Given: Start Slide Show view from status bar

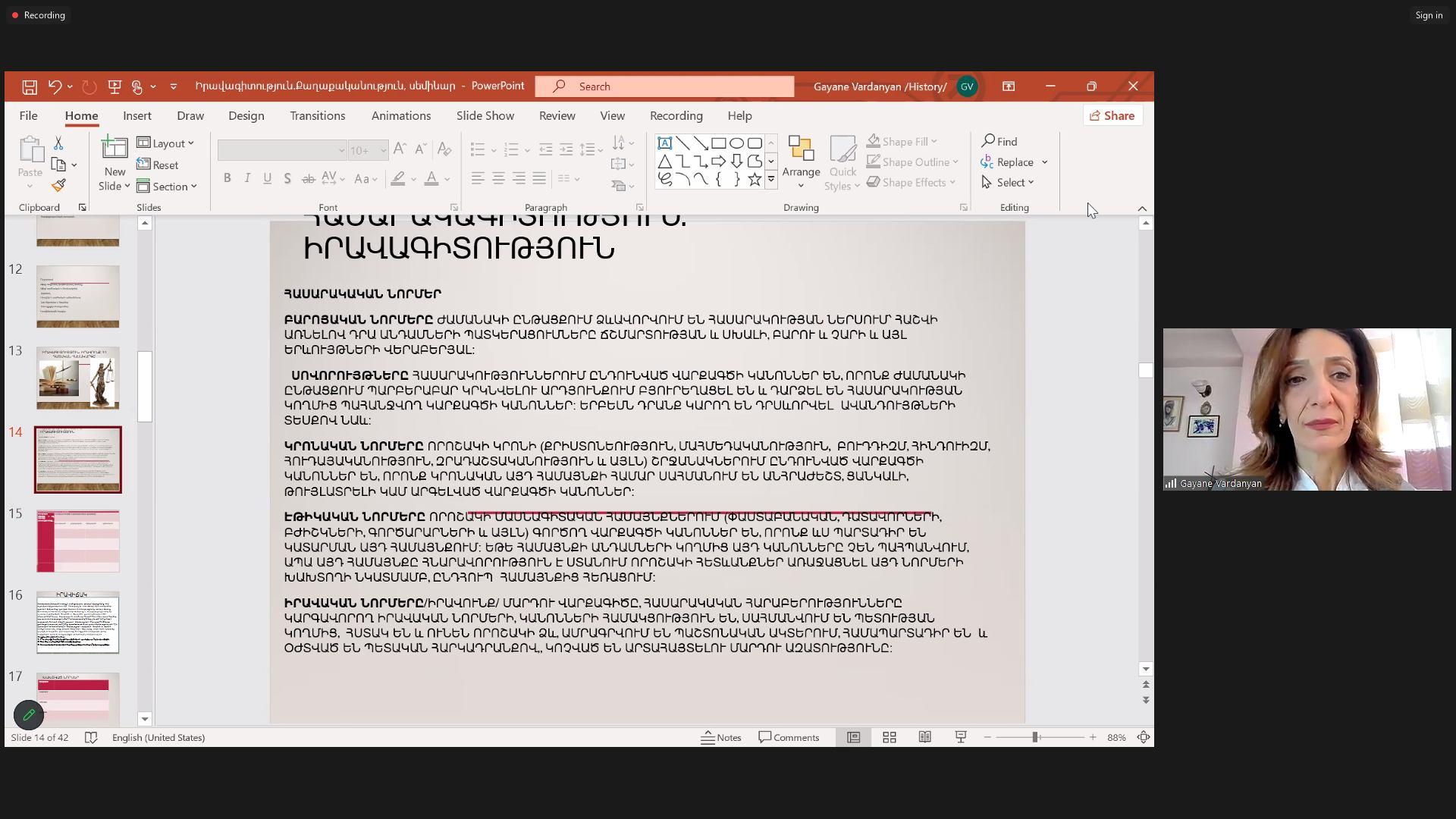Looking at the screenshot, I should click(x=961, y=737).
